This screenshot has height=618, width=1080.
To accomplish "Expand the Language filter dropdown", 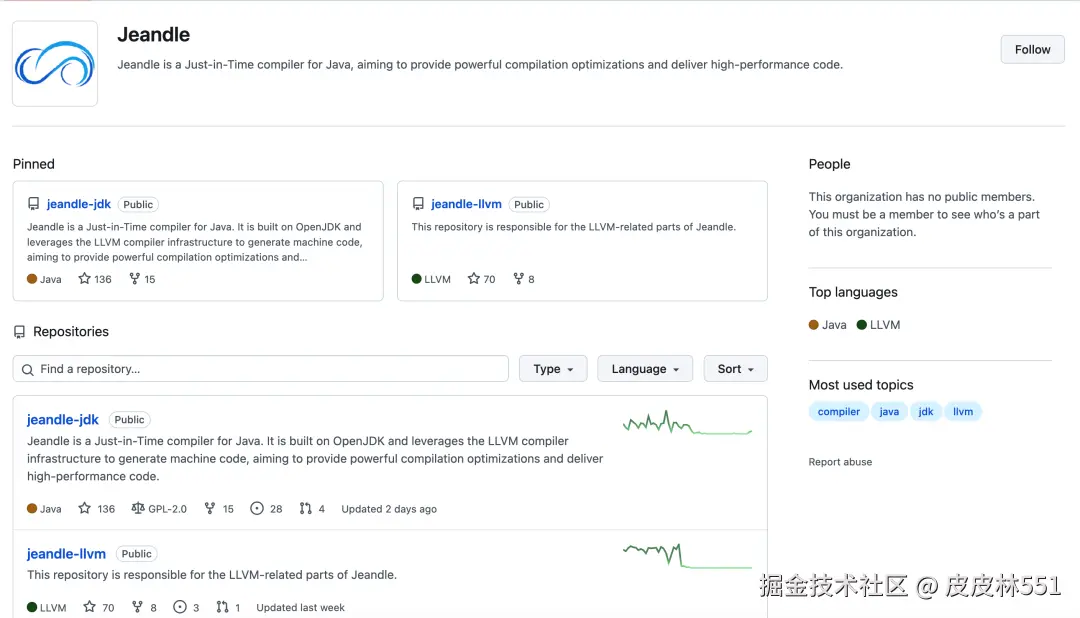I will click(x=645, y=369).
